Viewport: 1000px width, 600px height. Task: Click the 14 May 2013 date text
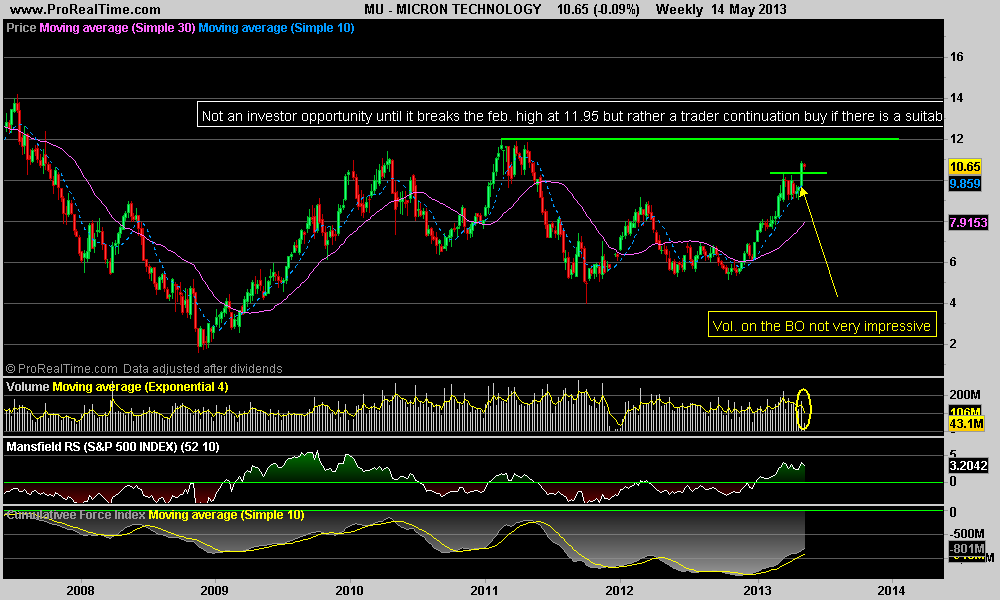coord(749,10)
